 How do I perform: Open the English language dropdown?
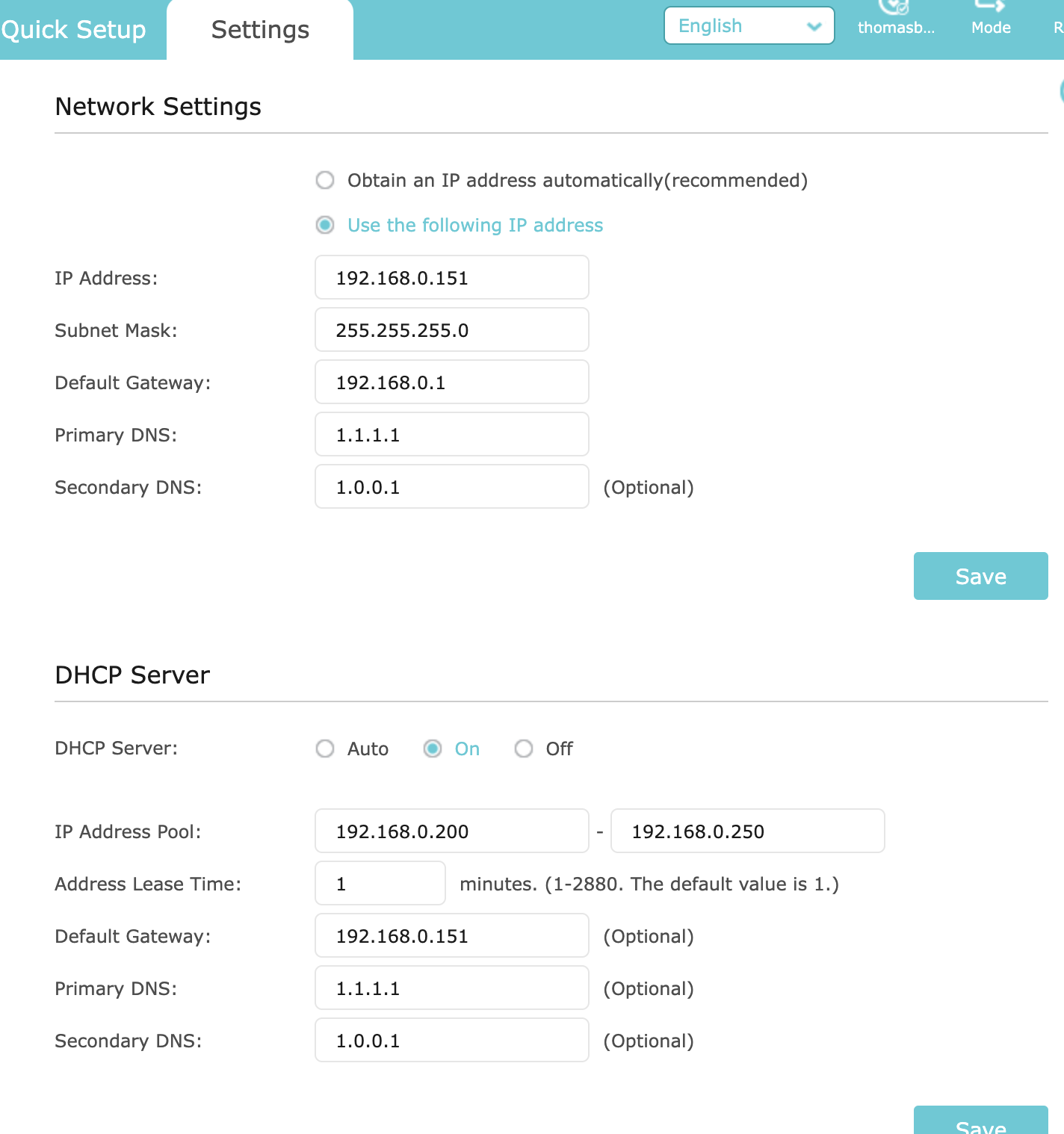click(749, 26)
